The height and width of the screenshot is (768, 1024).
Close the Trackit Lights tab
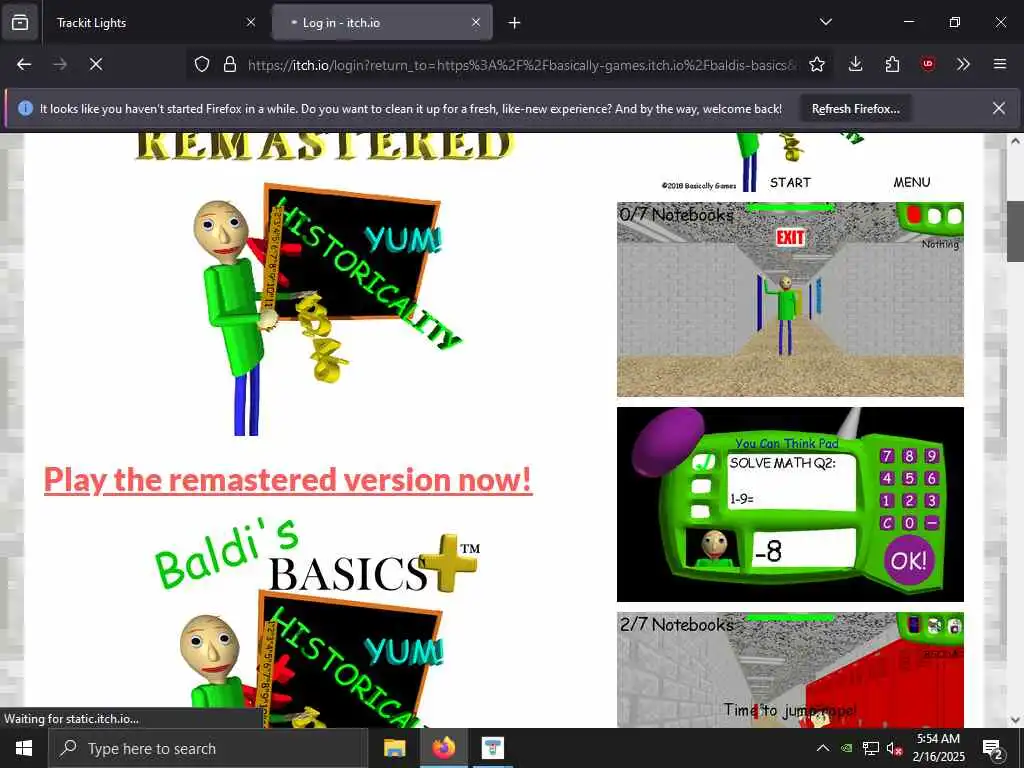click(x=251, y=23)
